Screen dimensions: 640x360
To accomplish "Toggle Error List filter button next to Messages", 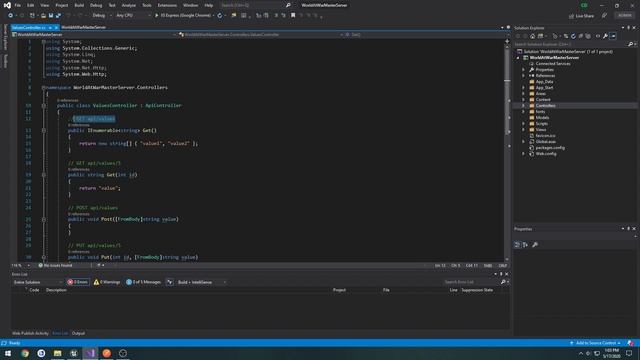I will (x=170, y=282).
